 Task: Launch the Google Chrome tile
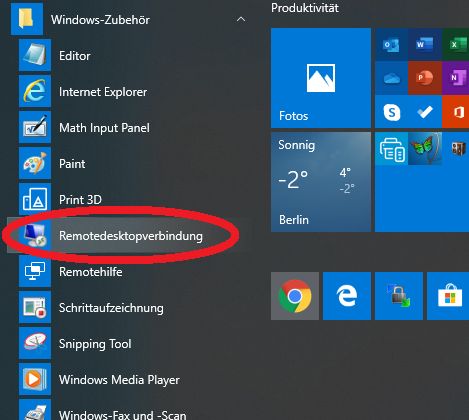(295, 296)
